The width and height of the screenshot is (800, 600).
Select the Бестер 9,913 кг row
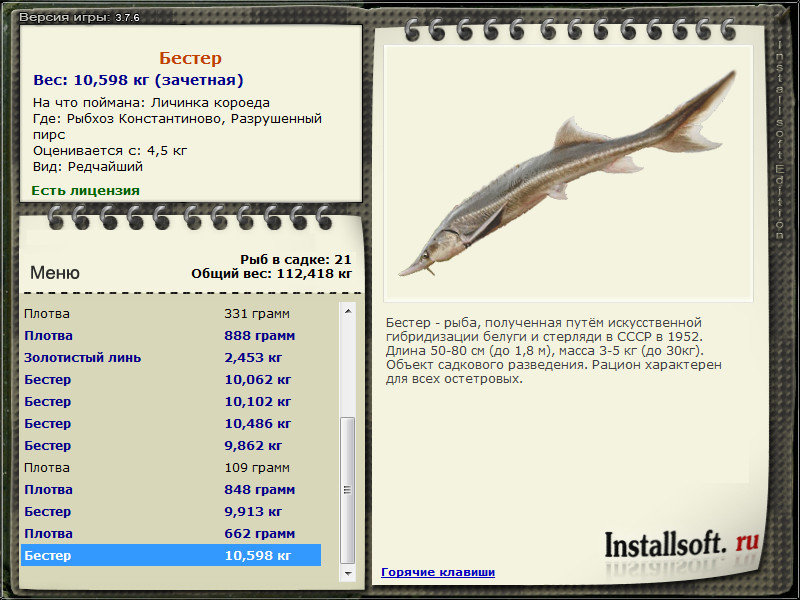(171, 511)
